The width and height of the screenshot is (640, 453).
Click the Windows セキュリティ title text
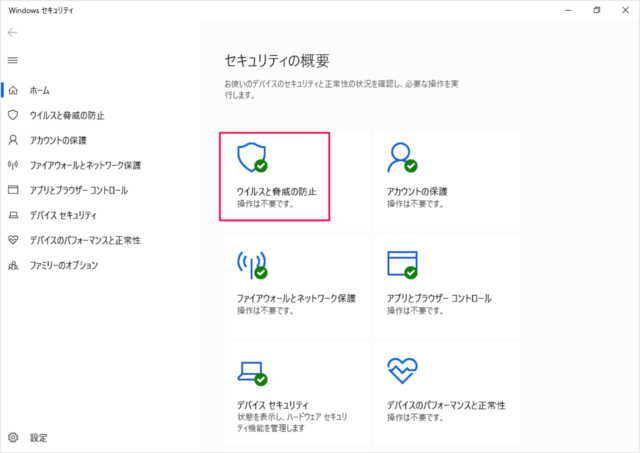click(41, 11)
